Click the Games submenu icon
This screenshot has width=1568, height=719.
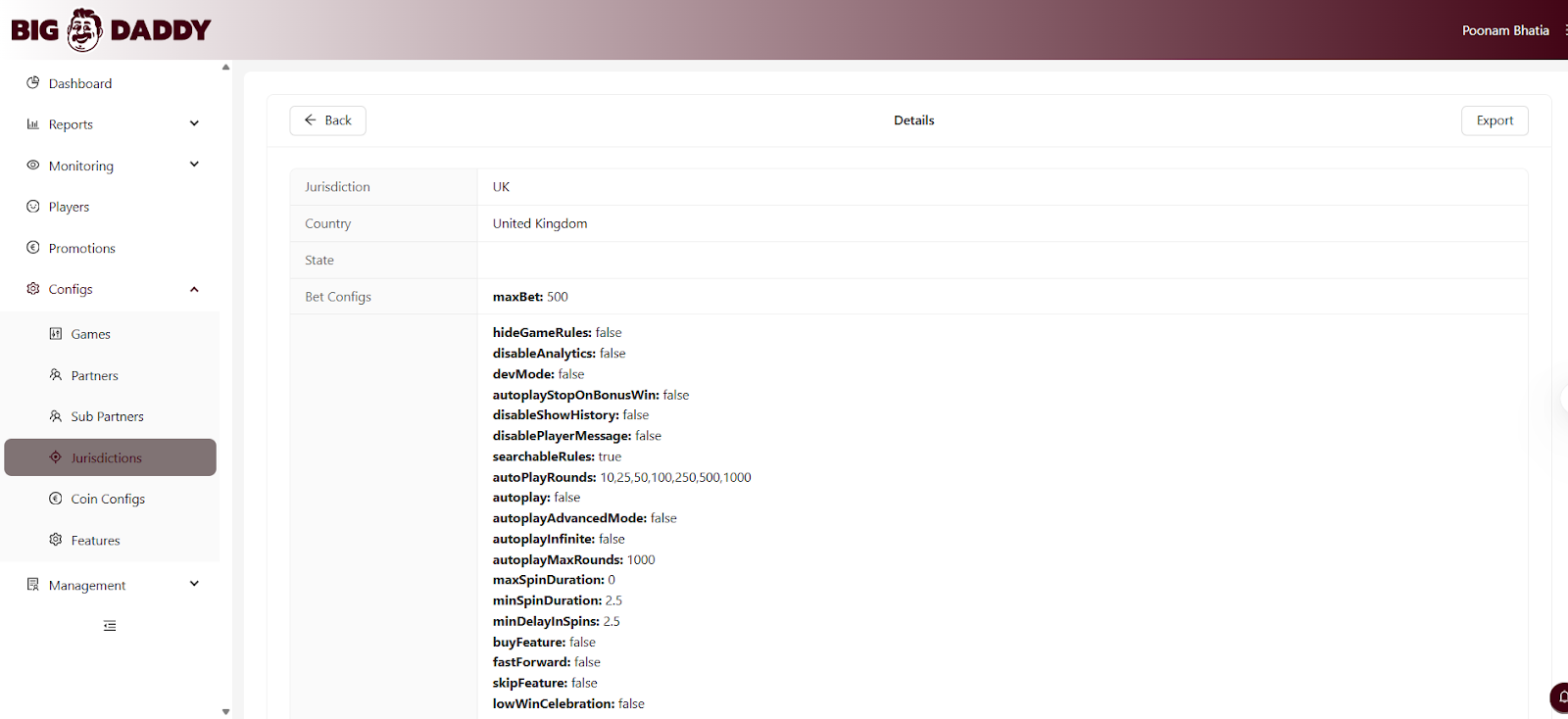coord(56,334)
